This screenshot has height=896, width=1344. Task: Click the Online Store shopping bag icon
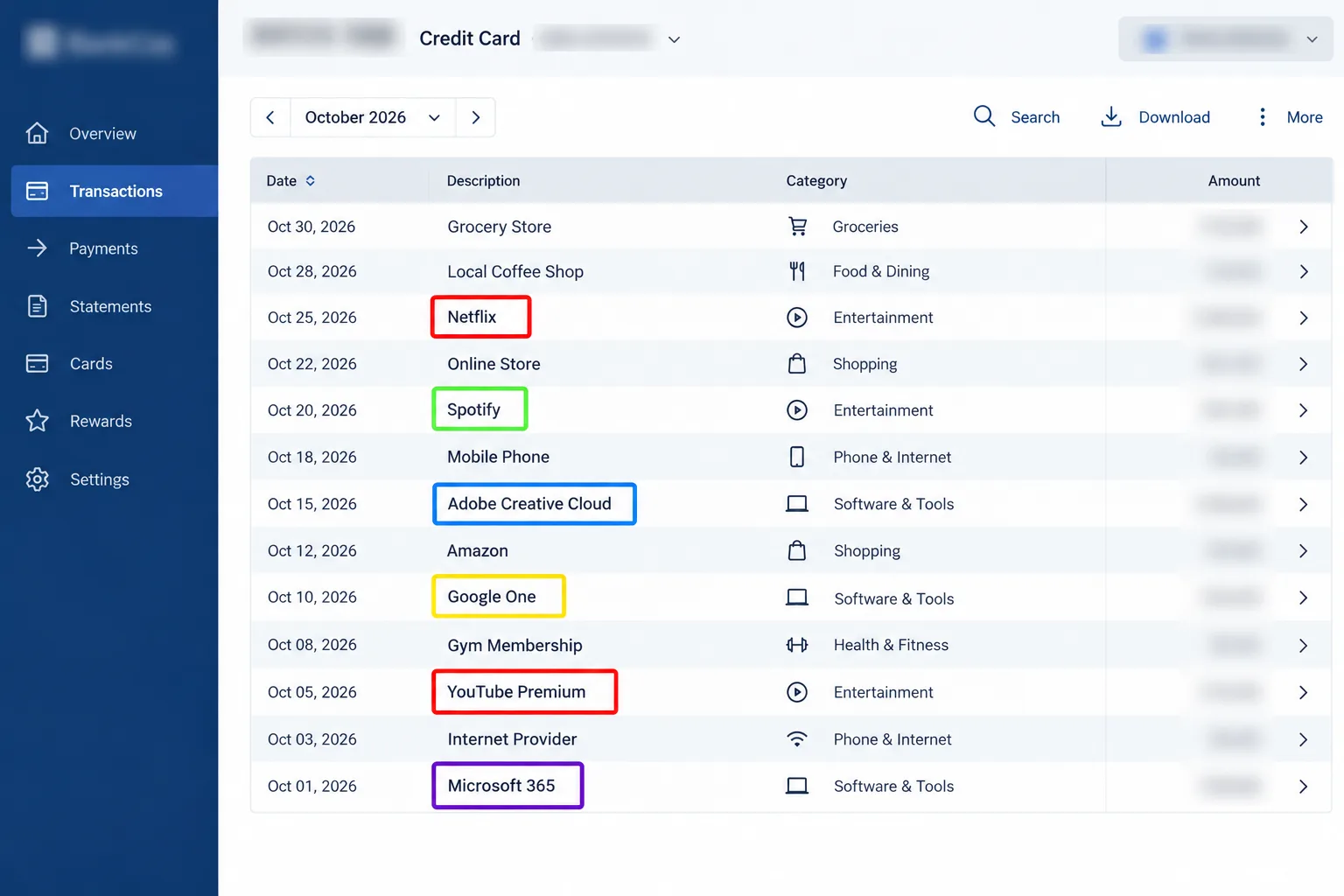797,363
